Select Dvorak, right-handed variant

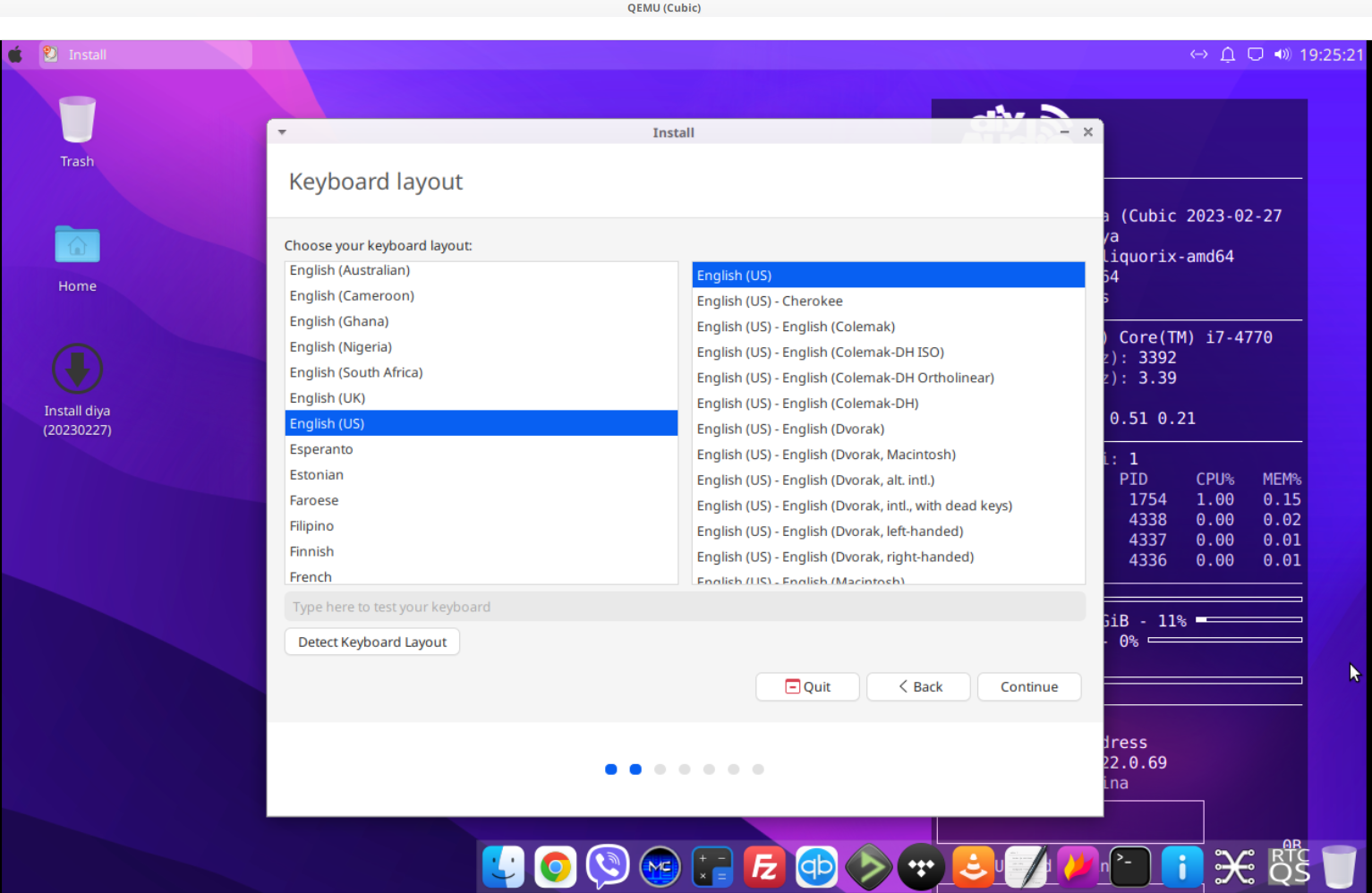[889, 557]
